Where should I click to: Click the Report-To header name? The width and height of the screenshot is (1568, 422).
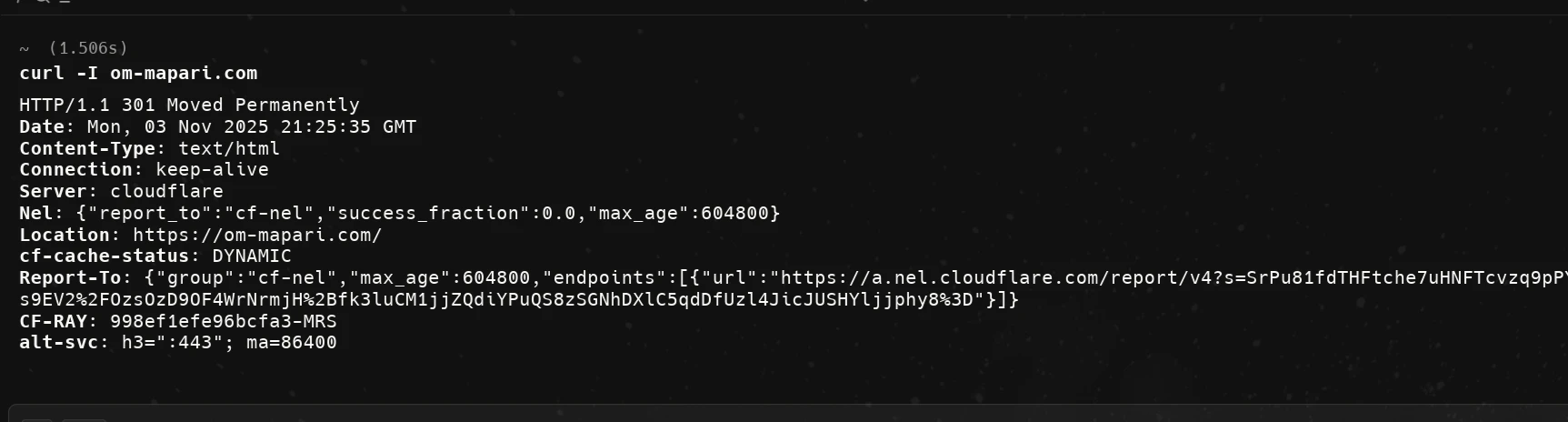coord(70,278)
